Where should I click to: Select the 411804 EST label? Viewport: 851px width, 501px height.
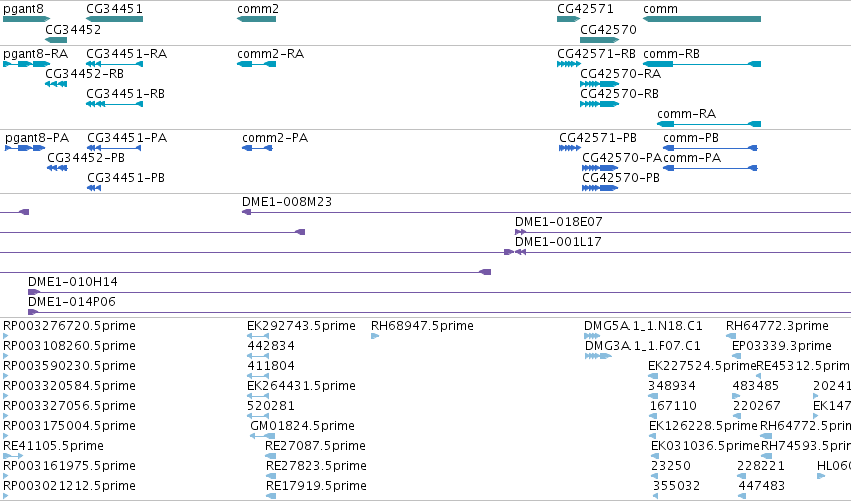[271, 366]
